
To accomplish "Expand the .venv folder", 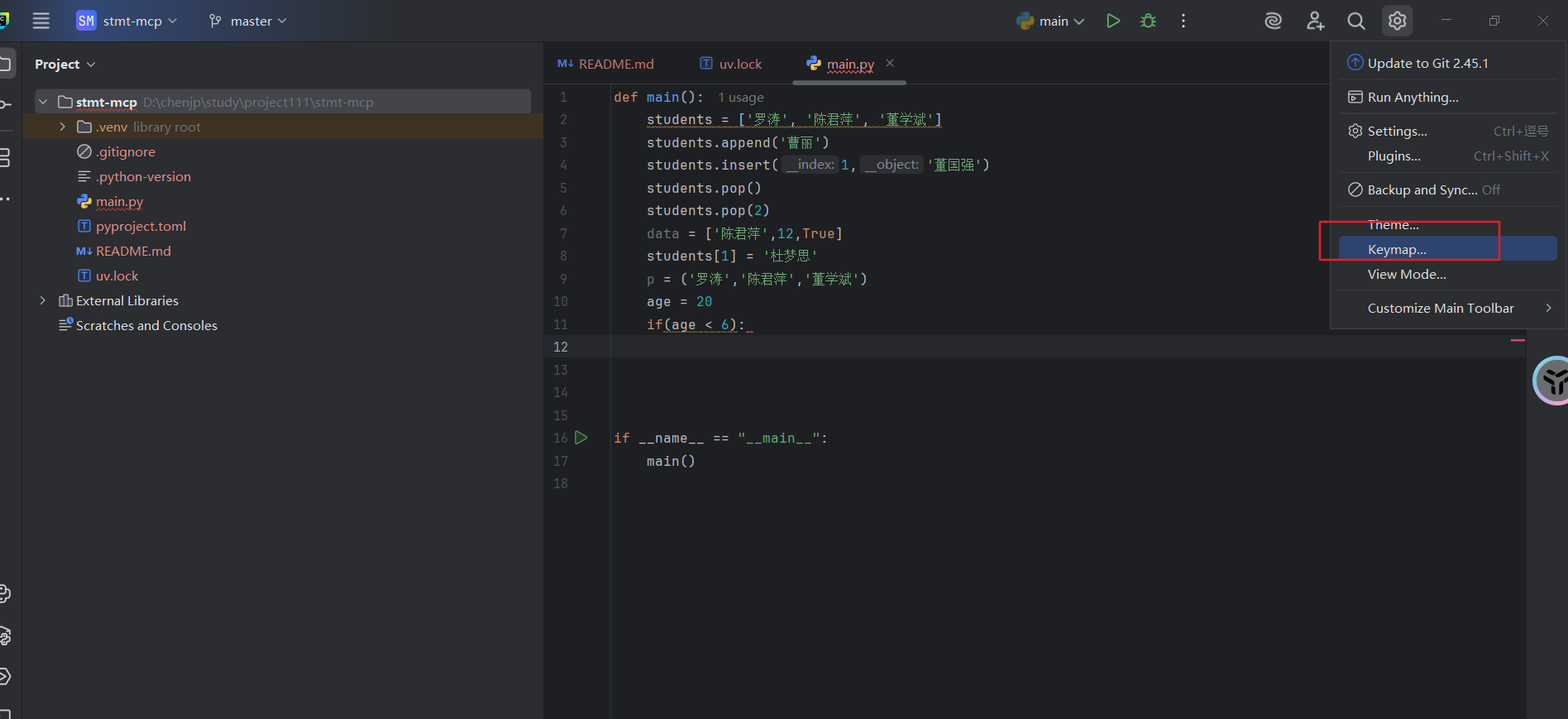I will (x=63, y=127).
